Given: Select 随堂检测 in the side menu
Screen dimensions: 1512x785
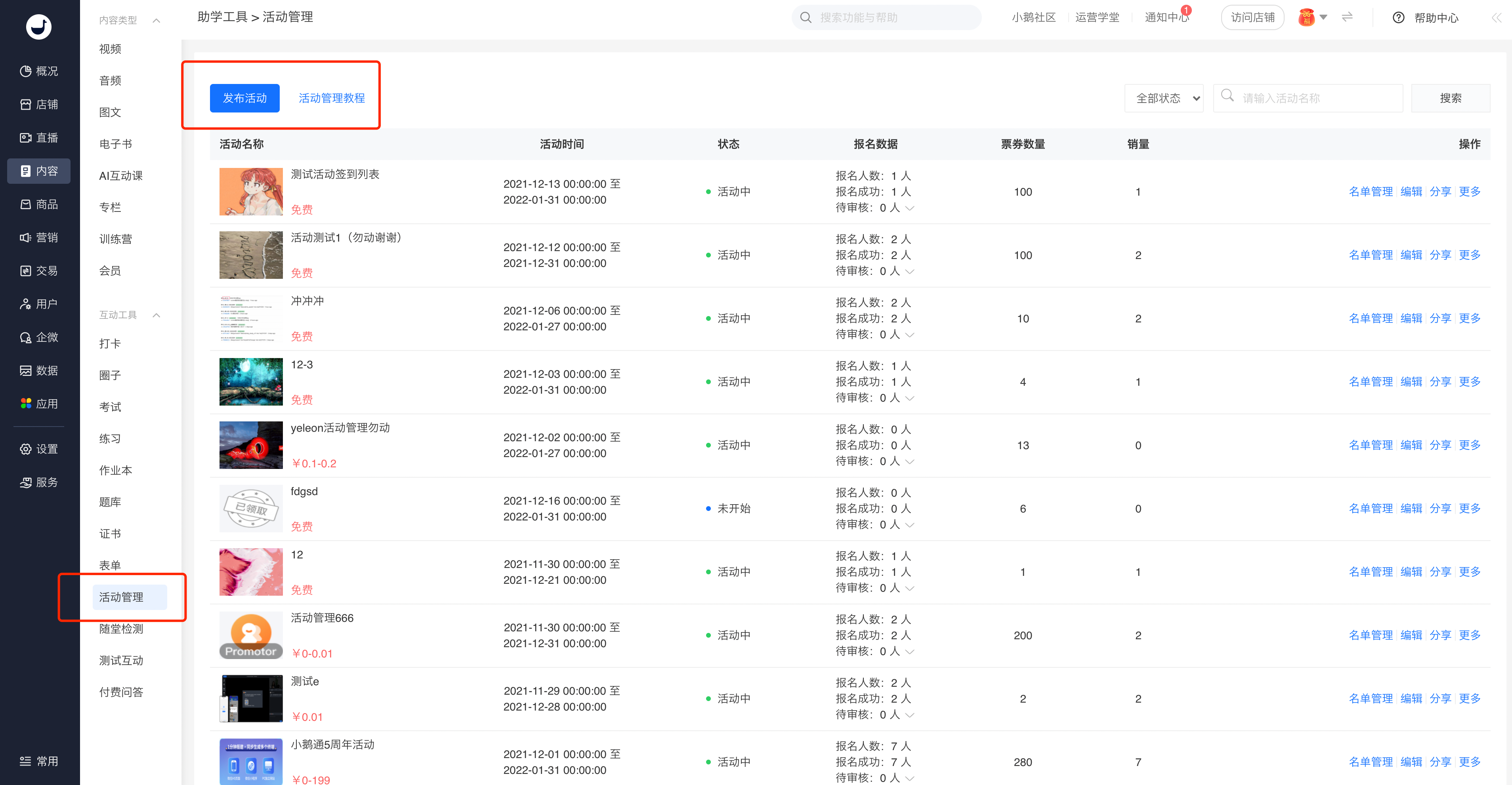Looking at the screenshot, I should [x=121, y=628].
